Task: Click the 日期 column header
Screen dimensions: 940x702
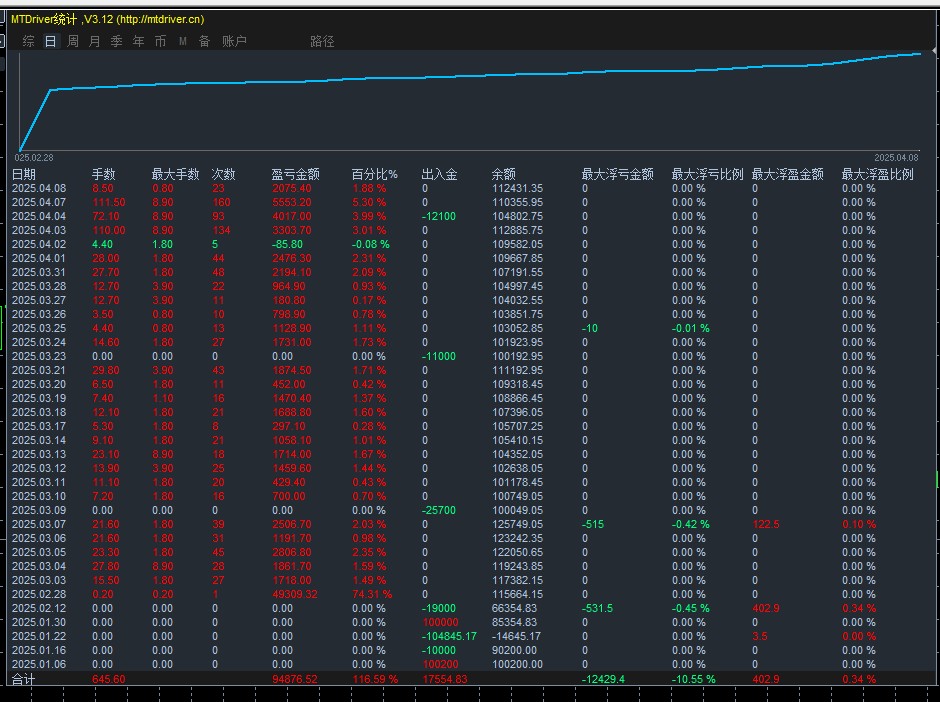Action: coord(24,174)
